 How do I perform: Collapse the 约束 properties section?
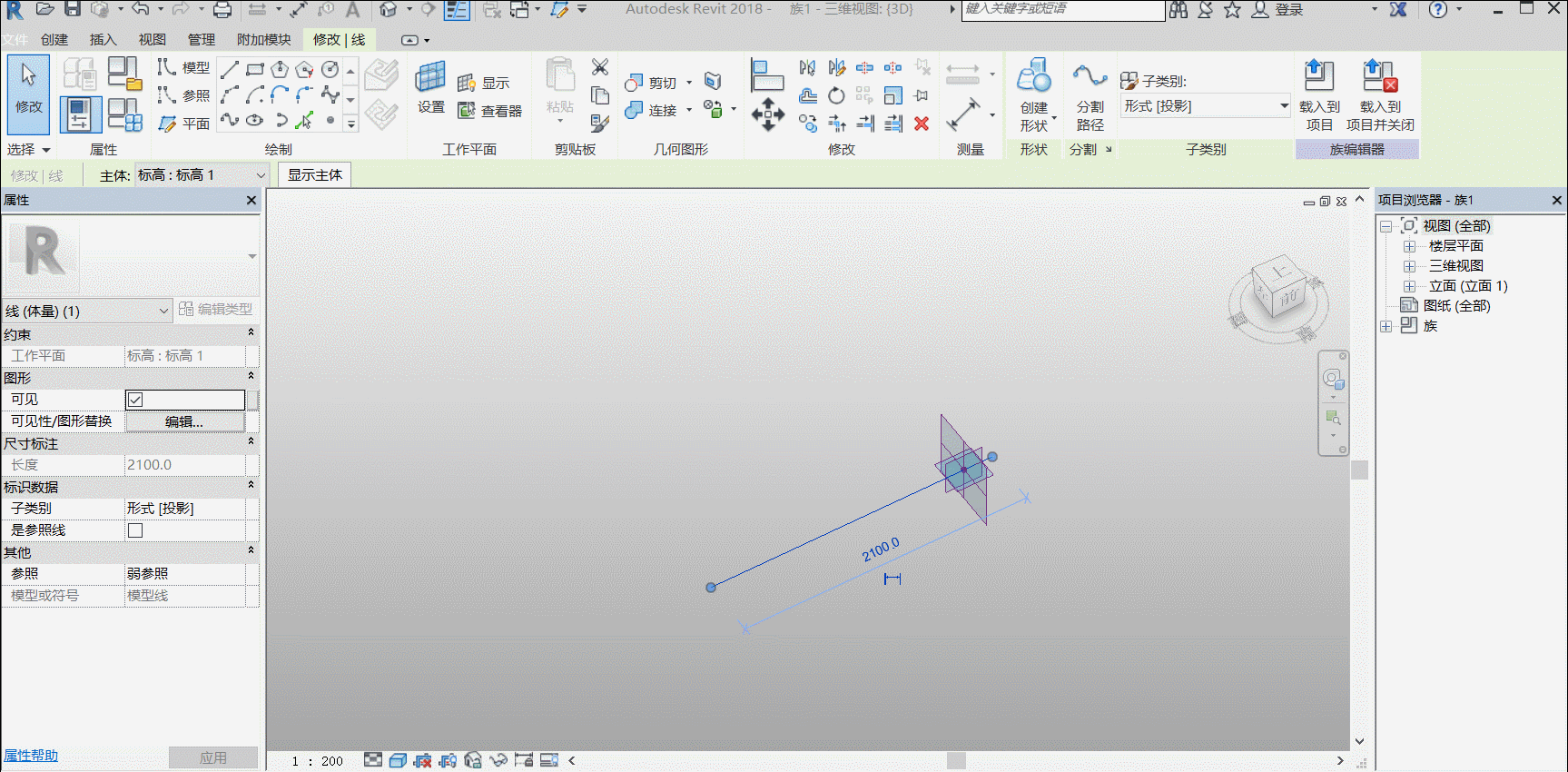tap(251, 333)
